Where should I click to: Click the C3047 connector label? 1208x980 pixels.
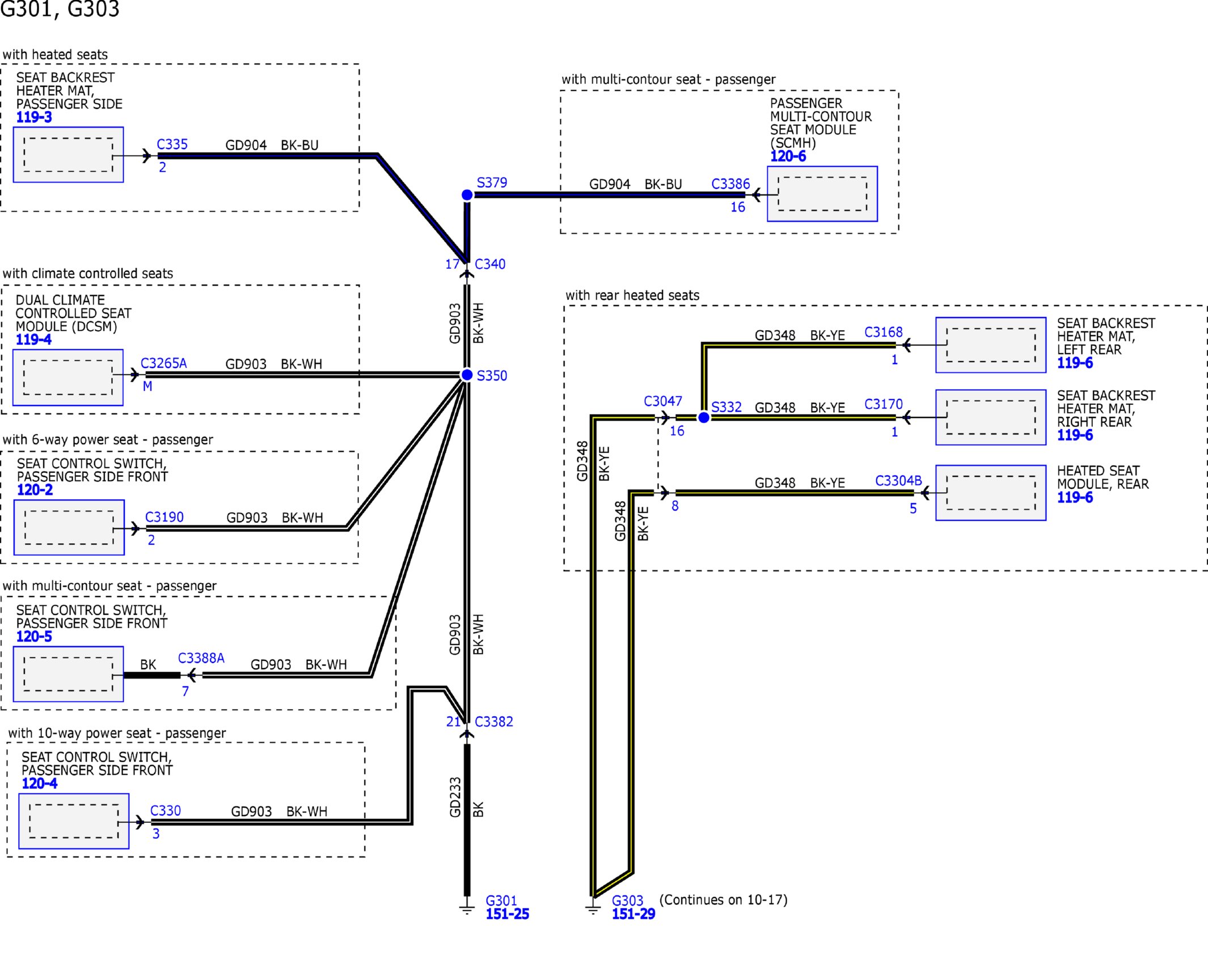(x=662, y=402)
